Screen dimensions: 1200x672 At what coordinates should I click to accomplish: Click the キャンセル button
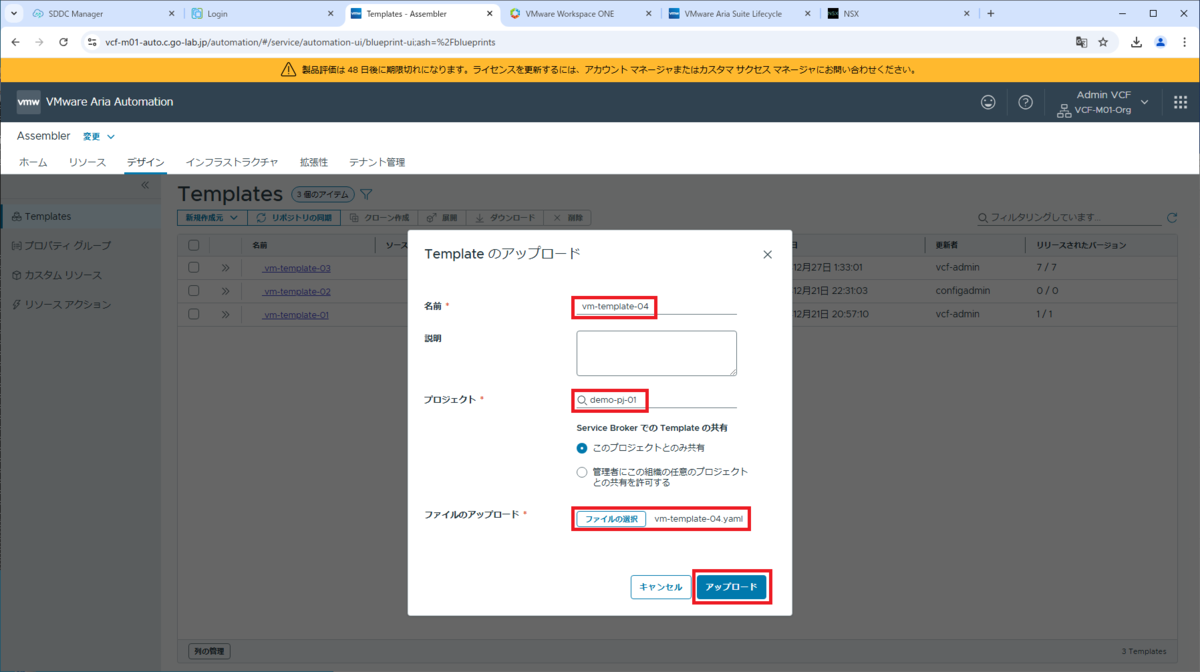pyautogui.click(x=661, y=587)
